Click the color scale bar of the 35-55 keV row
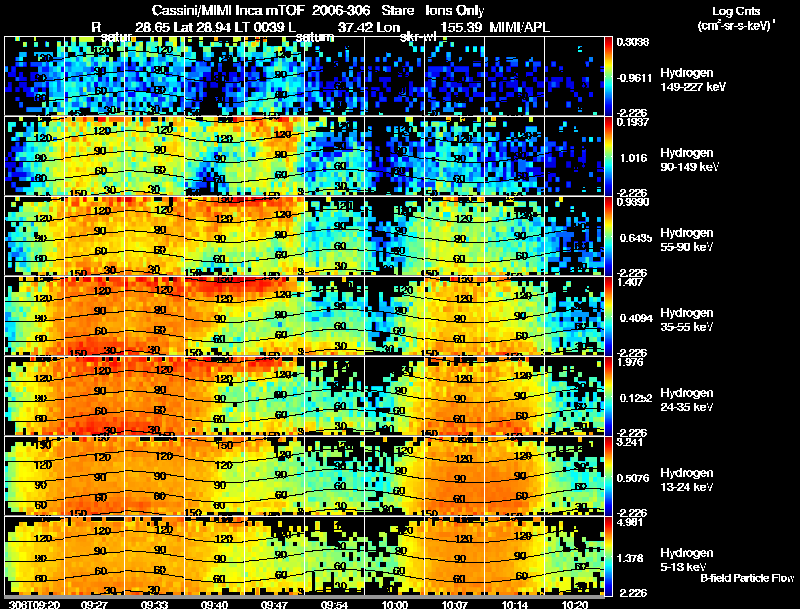The width and height of the screenshot is (800, 609). (608, 316)
